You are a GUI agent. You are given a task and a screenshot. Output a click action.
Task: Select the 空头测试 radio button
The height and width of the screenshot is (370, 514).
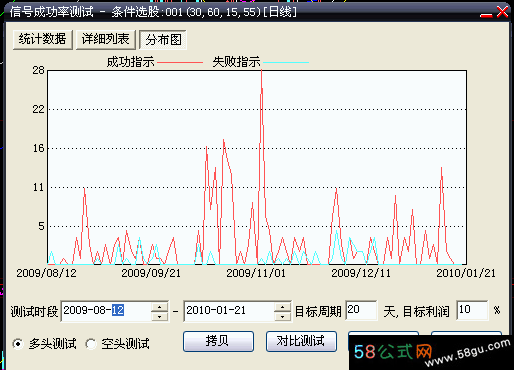(x=91, y=344)
